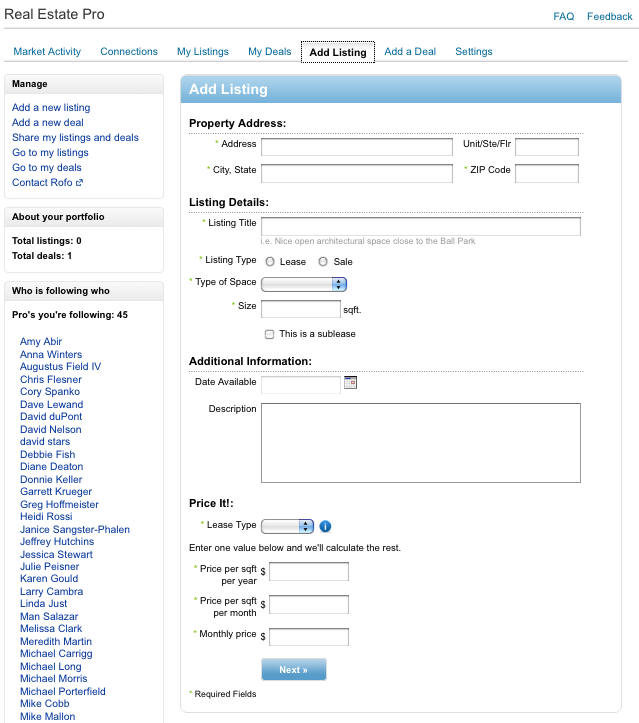
Task: Open Anna Winters' profile
Action: pyautogui.click(x=51, y=355)
